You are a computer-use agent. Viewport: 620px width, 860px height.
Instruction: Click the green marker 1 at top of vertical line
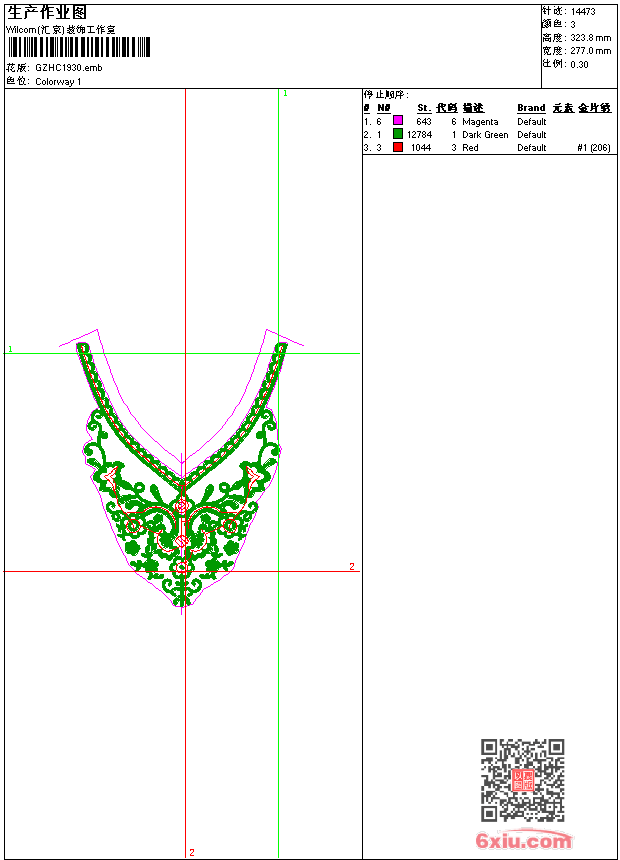[x=285, y=93]
